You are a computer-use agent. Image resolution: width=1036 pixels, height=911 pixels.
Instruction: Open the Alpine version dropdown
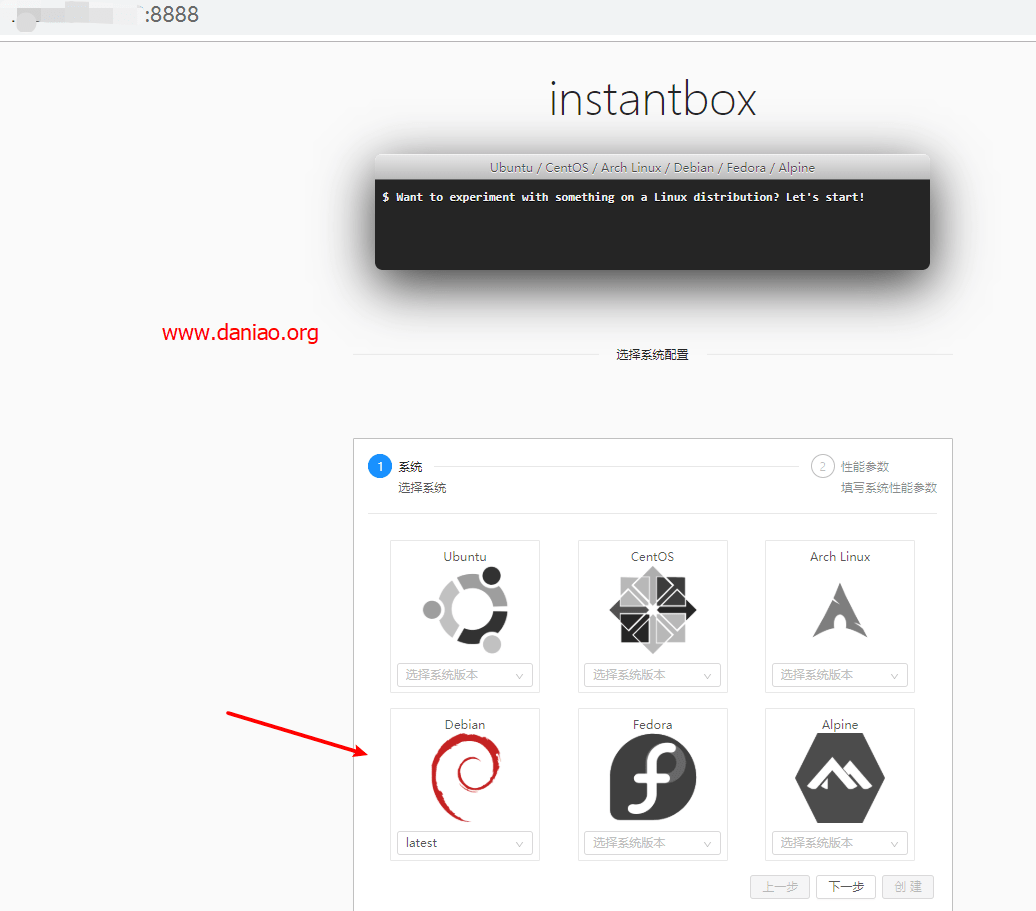pos(840,843)
